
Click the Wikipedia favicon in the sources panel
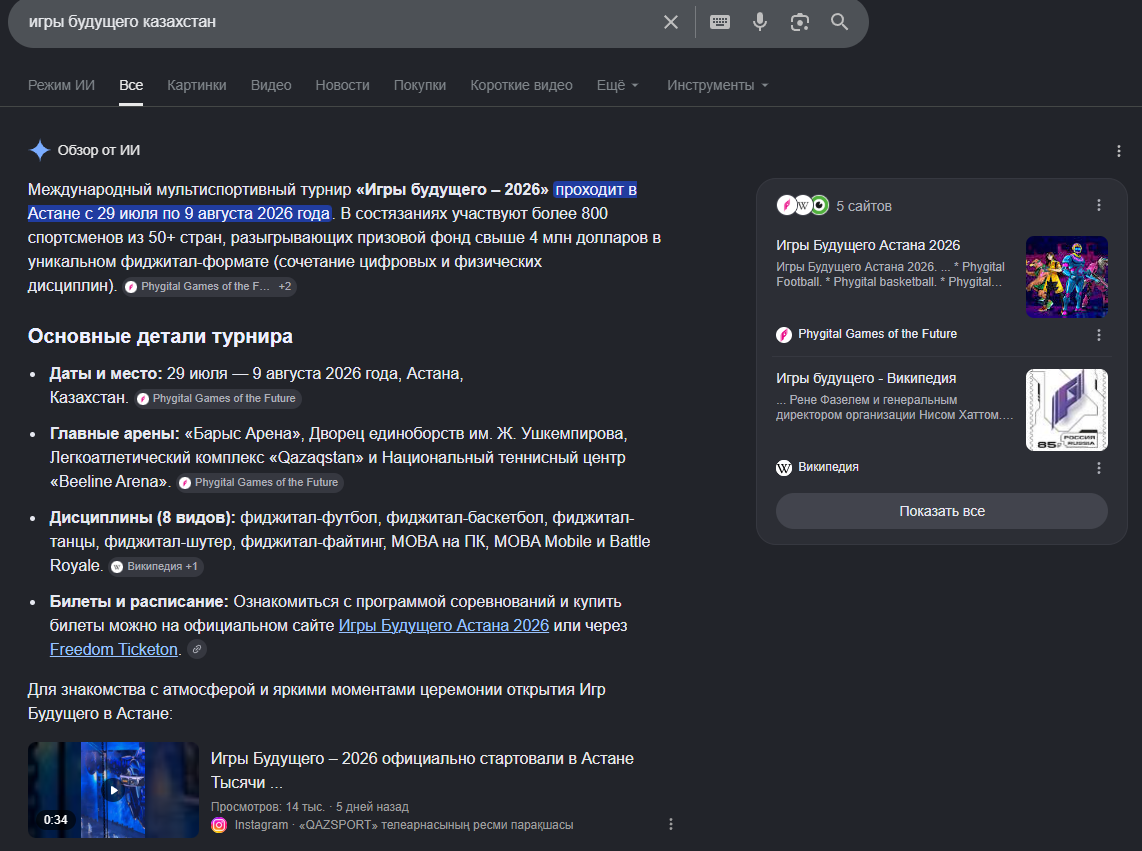[784, 468]
